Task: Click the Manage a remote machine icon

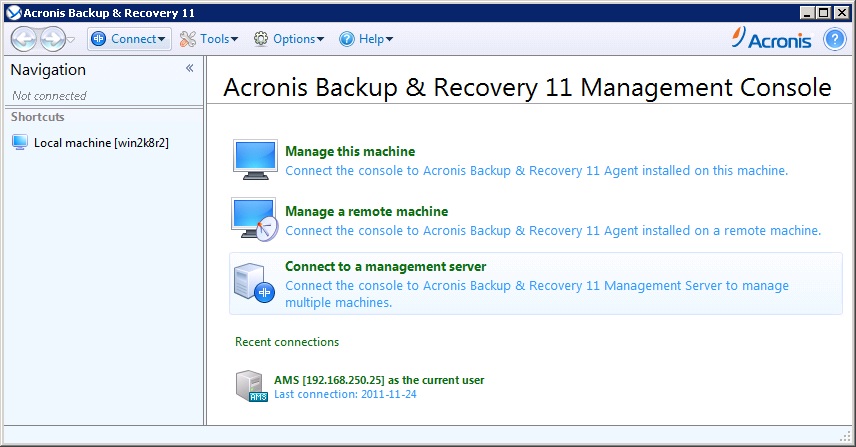Action: (255, 219)
